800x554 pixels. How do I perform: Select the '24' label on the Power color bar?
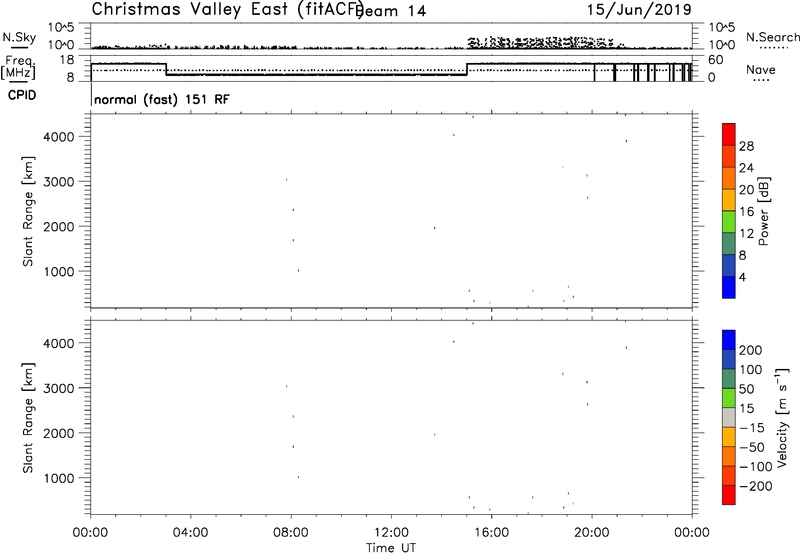[746, 168]
